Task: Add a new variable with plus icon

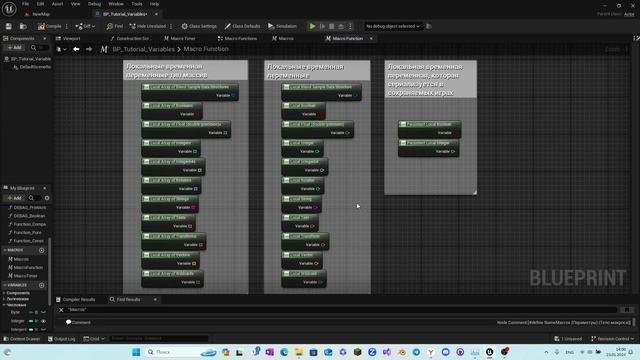Action: [x=41, y=285]
